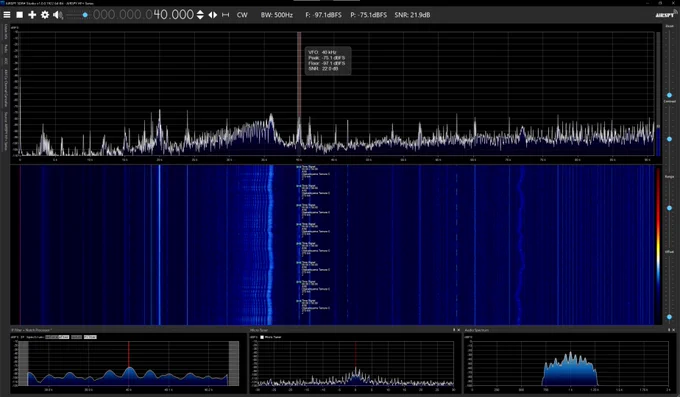Screen dimensions: 680x397
Task: Open the CW demodulation mode selector
Action: [x=242, y=15]
